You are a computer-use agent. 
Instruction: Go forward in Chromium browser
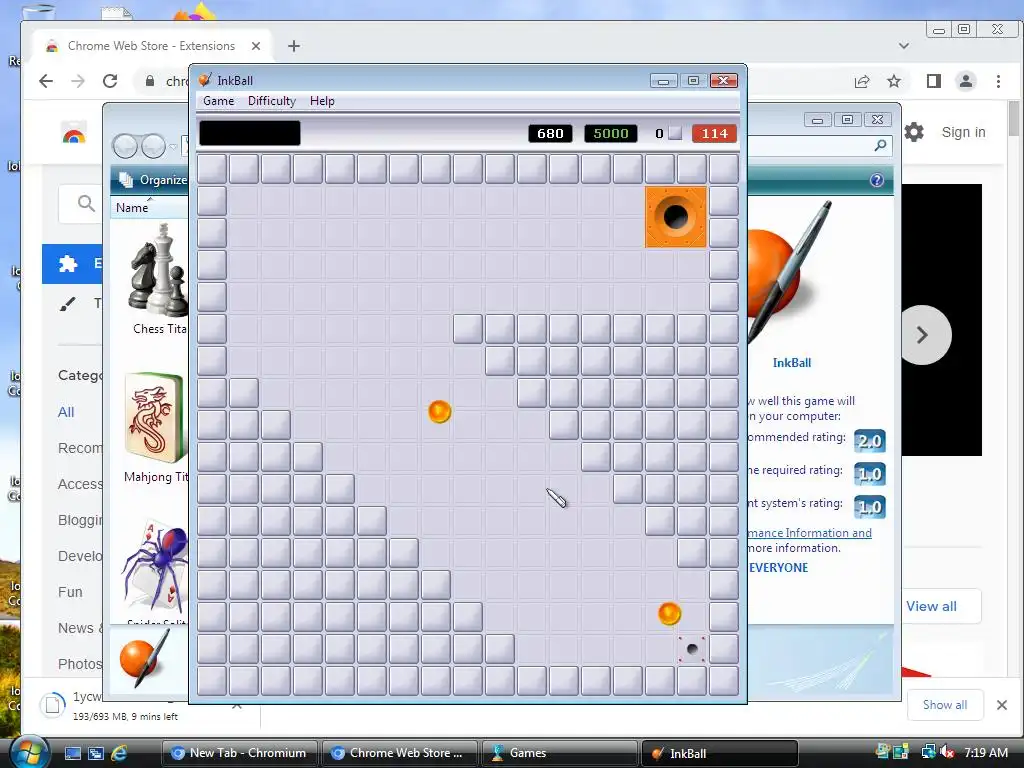click(x=78, y=81)
